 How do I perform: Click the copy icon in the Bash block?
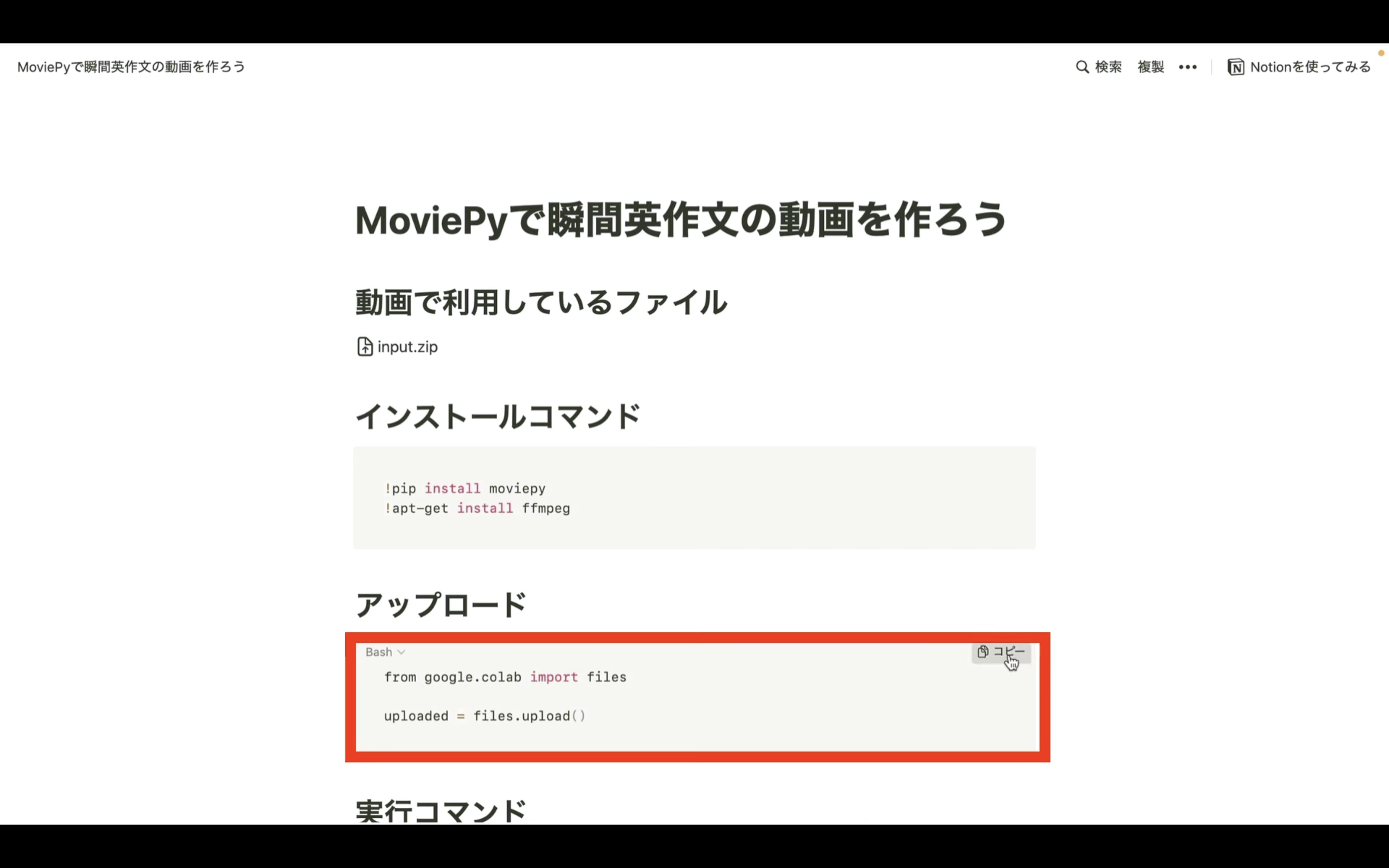[982, 651]
